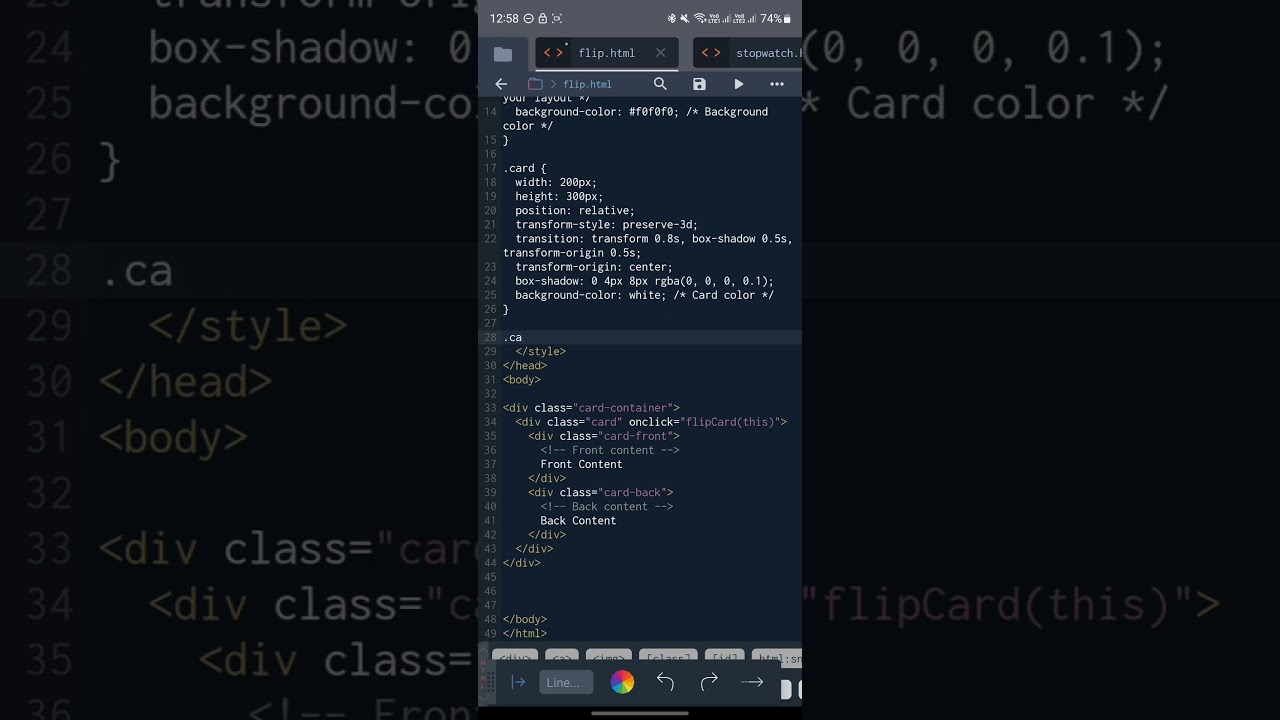Redo the last edit
The height and width of the screenshot is (720, 1280).
[709, 682]
